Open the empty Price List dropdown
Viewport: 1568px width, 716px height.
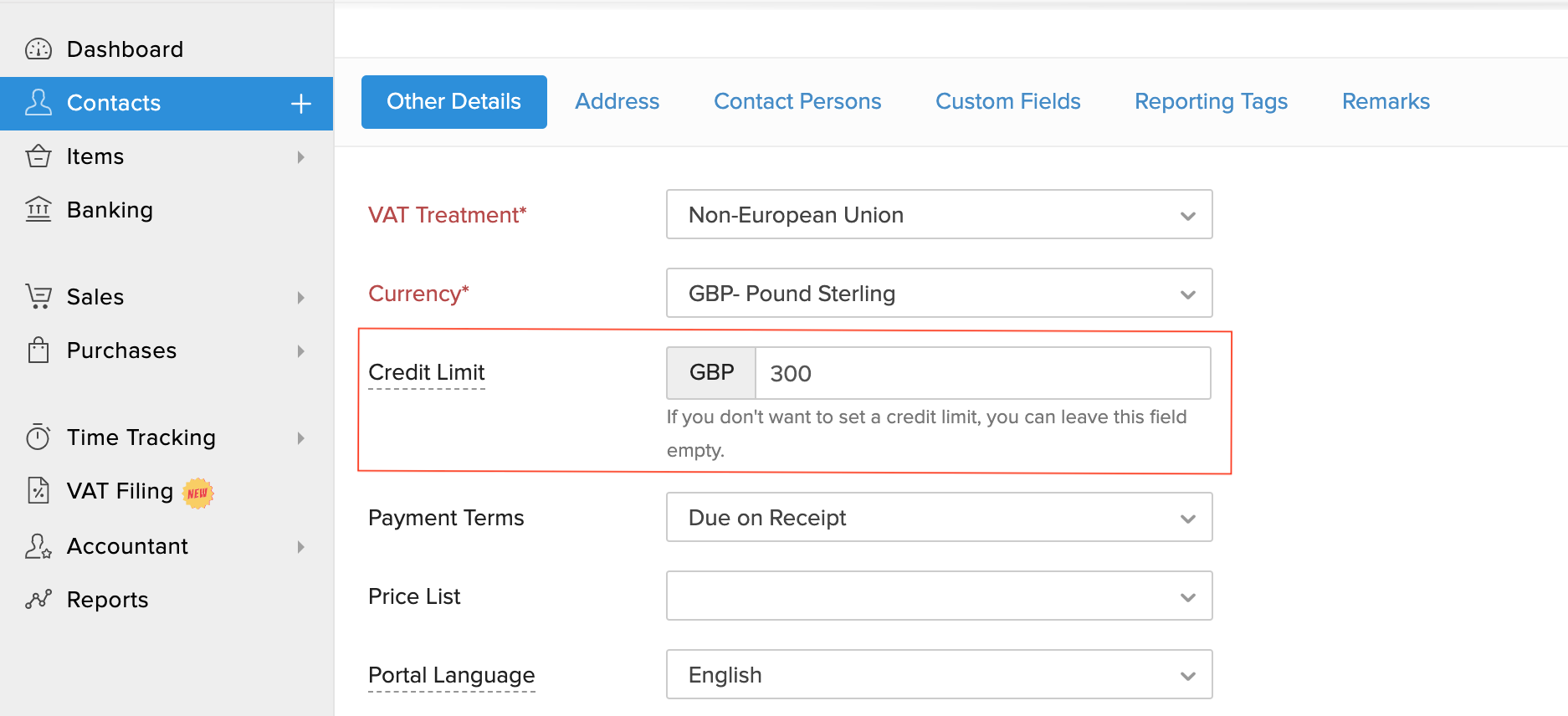[939, 596]
